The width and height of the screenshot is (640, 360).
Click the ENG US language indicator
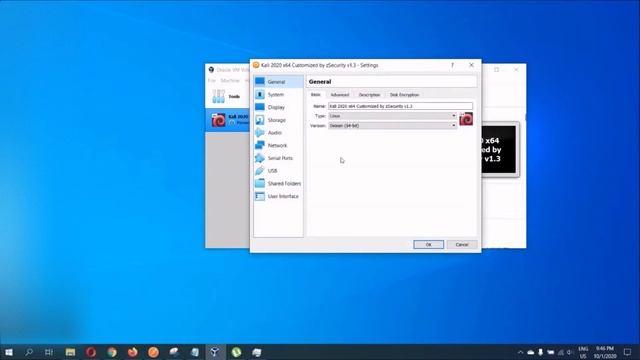(583, 352)
